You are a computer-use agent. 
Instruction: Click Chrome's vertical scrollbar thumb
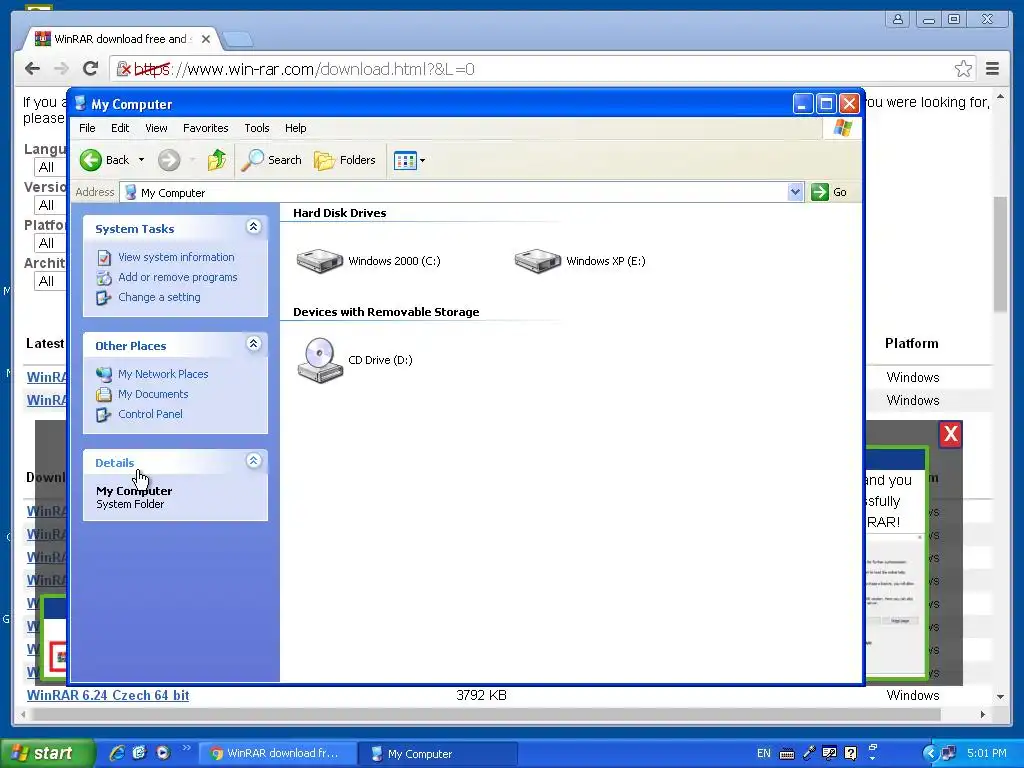coord(1000,255)
